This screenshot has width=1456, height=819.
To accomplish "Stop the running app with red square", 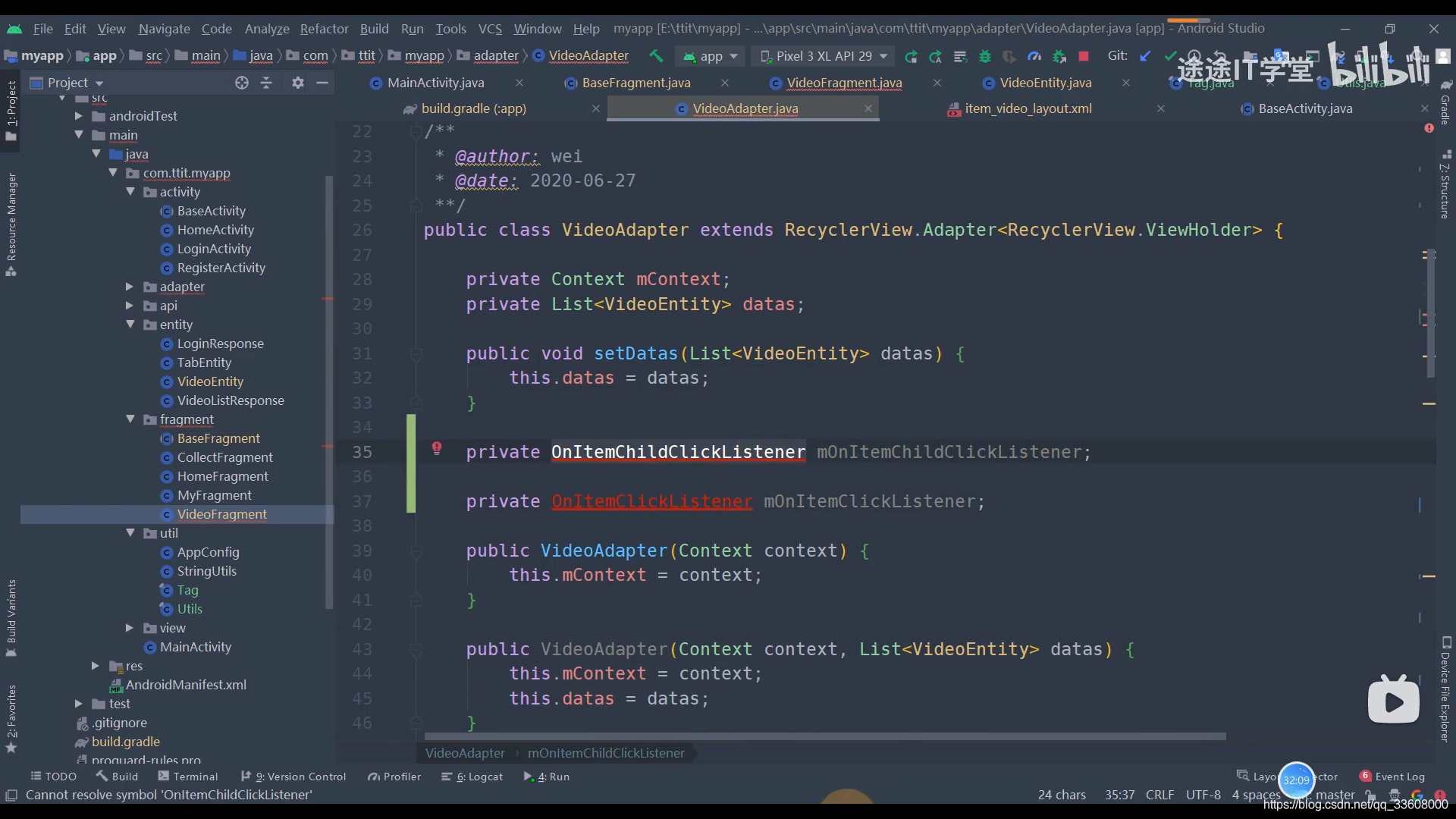I will (1084, 56).
